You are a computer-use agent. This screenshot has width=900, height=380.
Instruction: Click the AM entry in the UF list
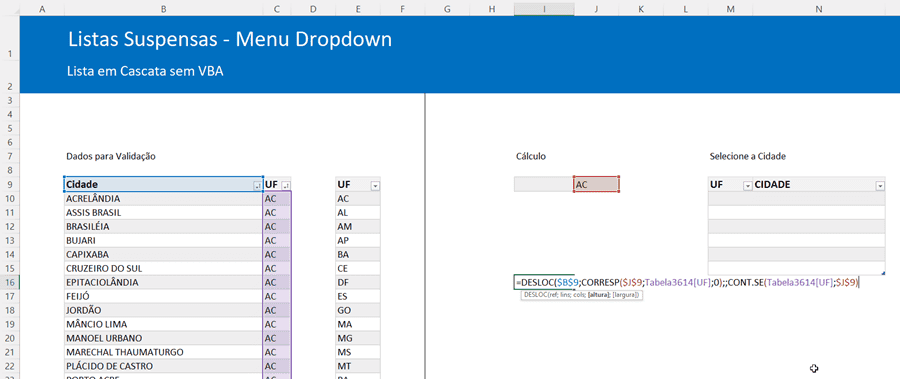358,226
